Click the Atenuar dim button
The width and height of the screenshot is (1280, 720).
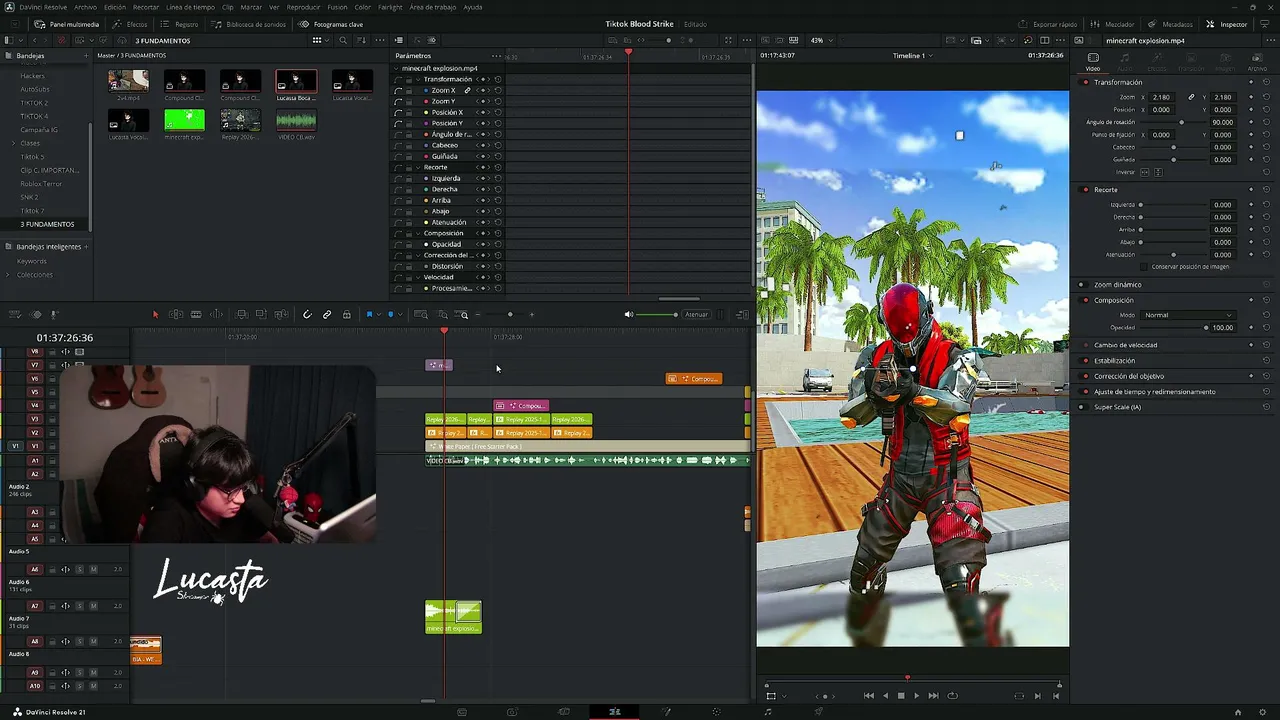click(696, 315)
